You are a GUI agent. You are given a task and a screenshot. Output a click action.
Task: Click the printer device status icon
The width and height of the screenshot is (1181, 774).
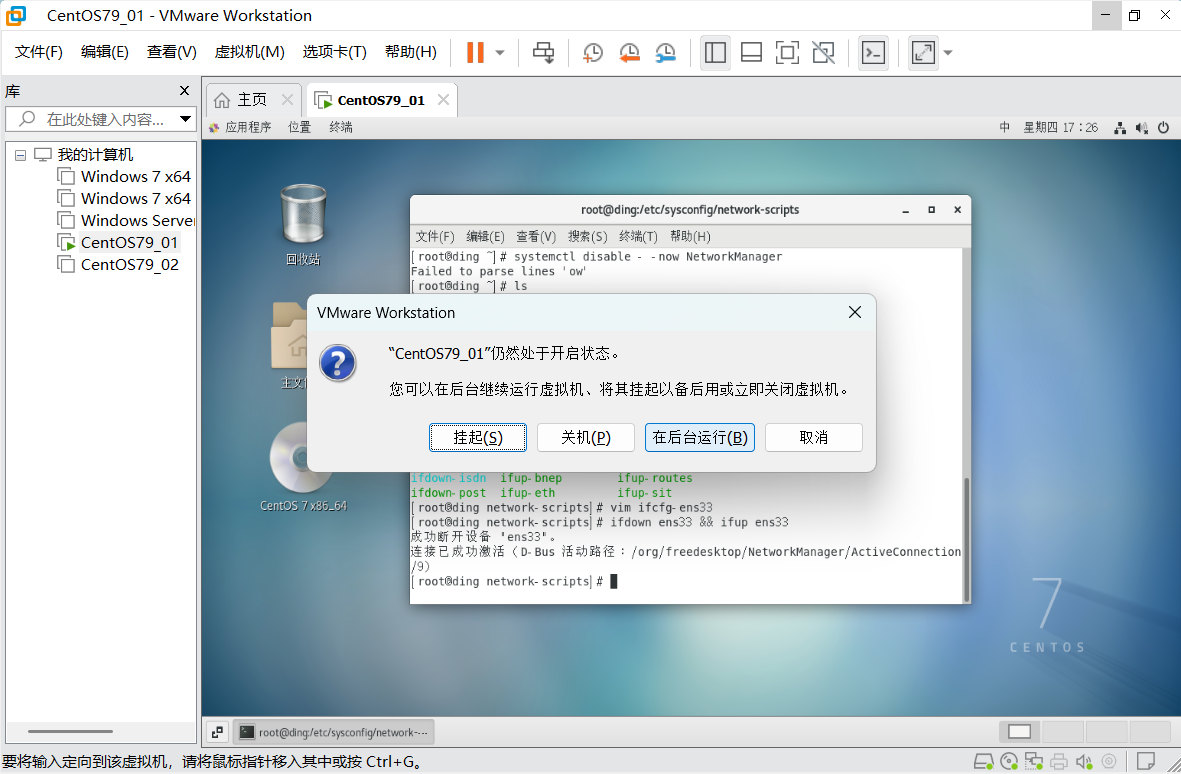coord(1059,762)
